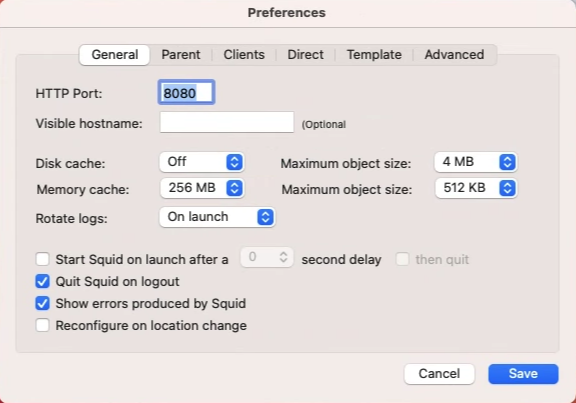Image resolution: width=576 pixels, height=403 pixels.
Task: Open the Advanced tab
Action: point(454,55)
